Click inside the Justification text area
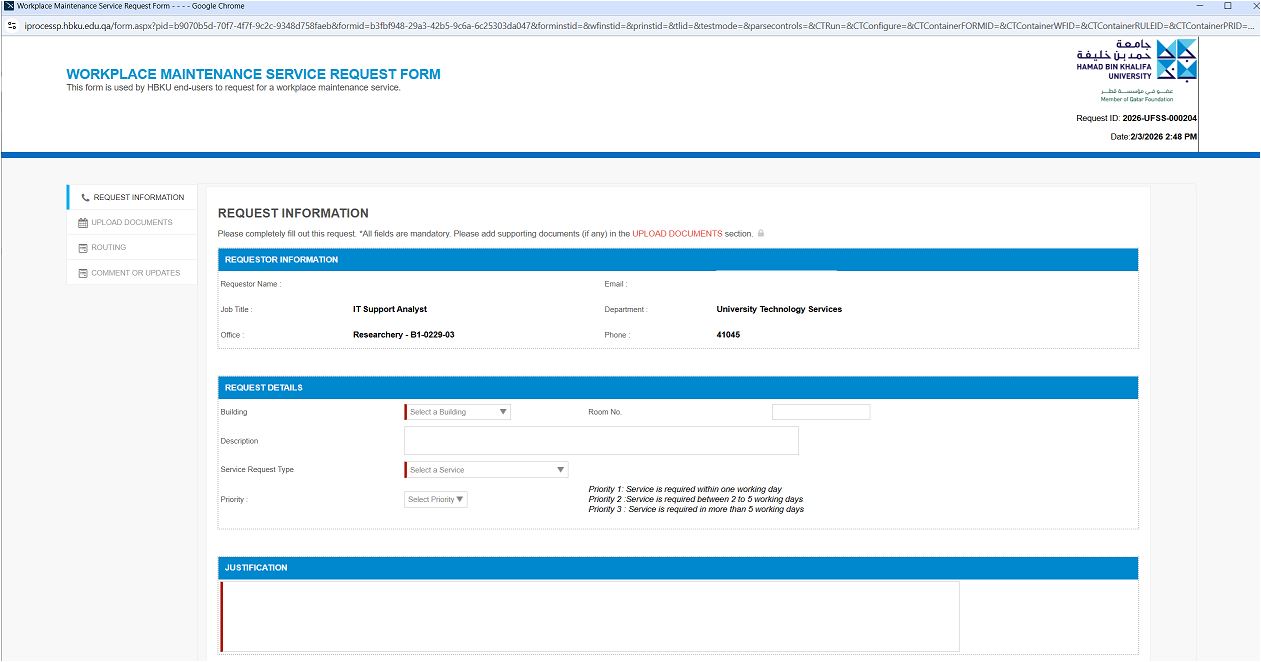The image size is (1261, 662). 590,616
